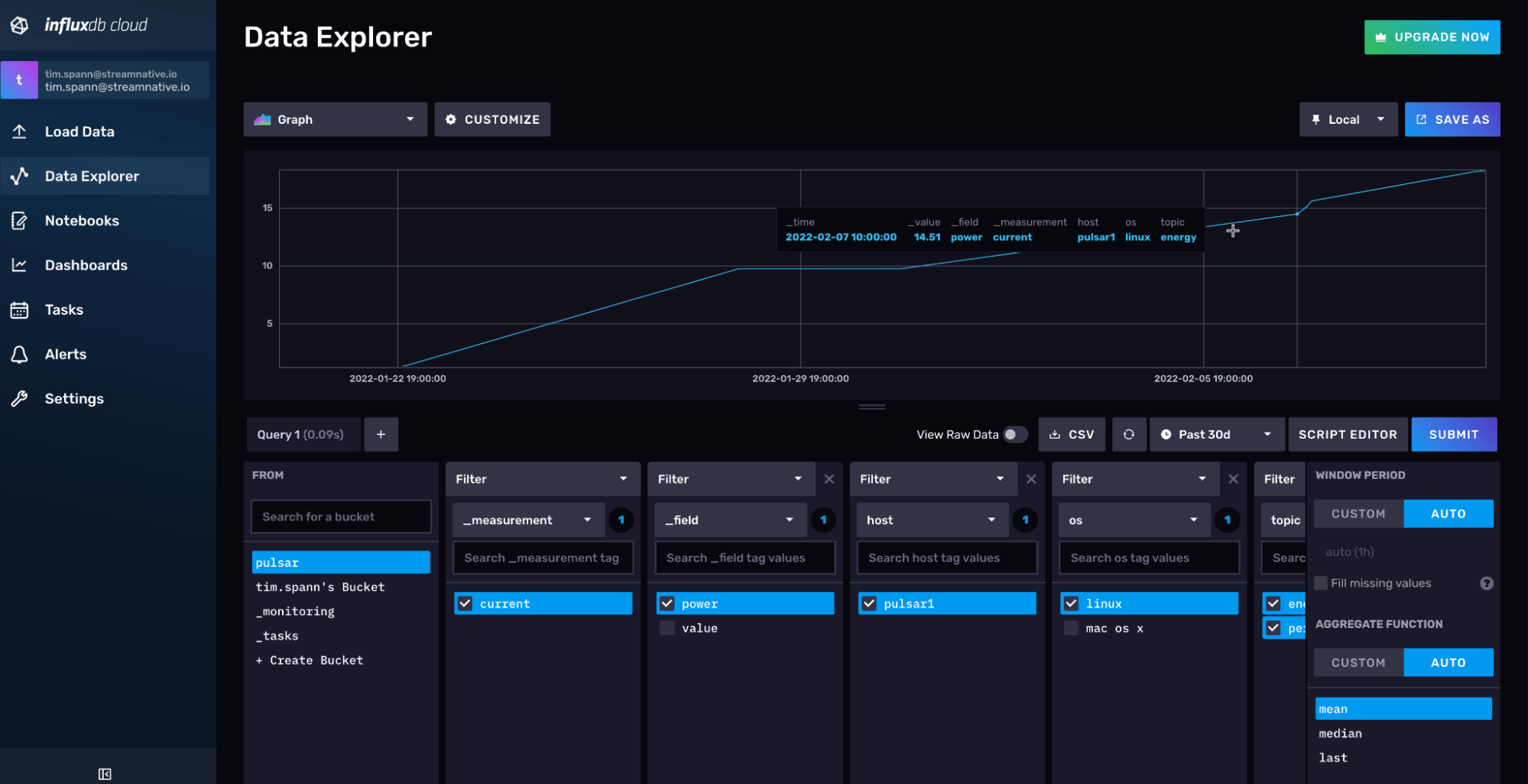
Task: Uncheck the linux os checkbox
Action: (x=1071, y=603)
